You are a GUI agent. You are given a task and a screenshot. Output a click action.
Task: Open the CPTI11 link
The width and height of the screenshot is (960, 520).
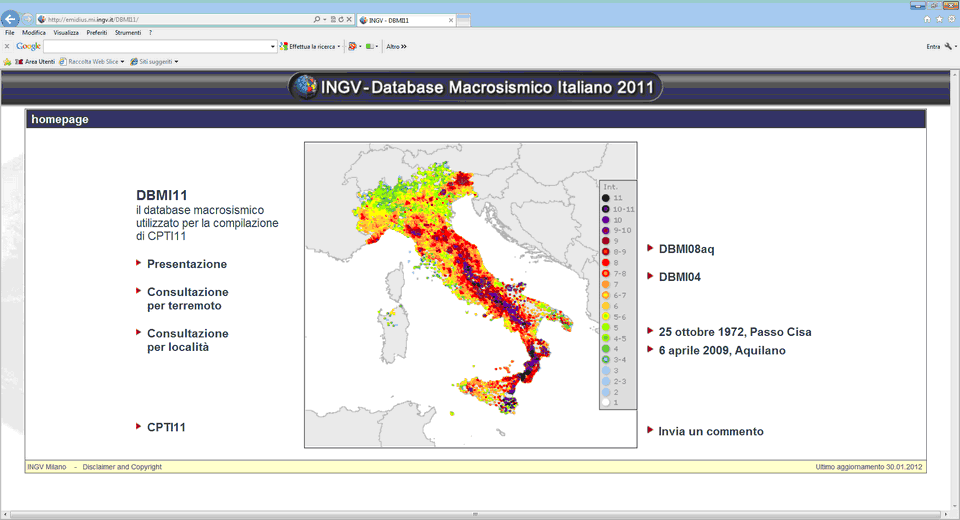166,427
